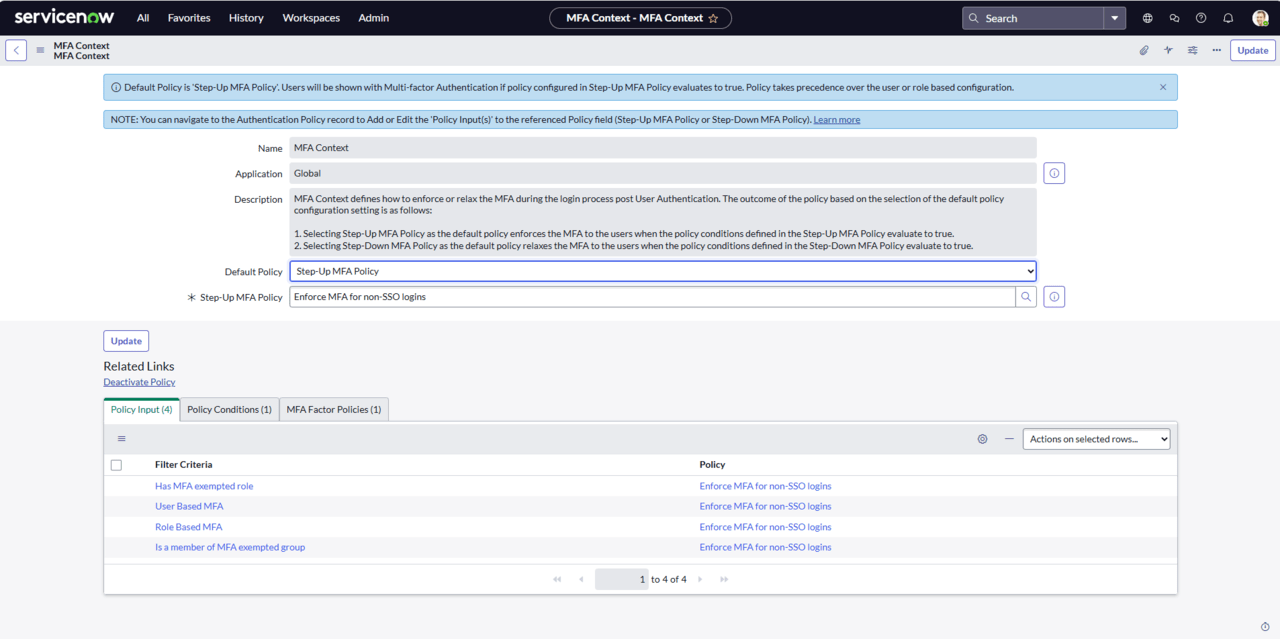Sort by the Policy column header
This screenshot has width=1280, height=639.
(x=712, y=465)
